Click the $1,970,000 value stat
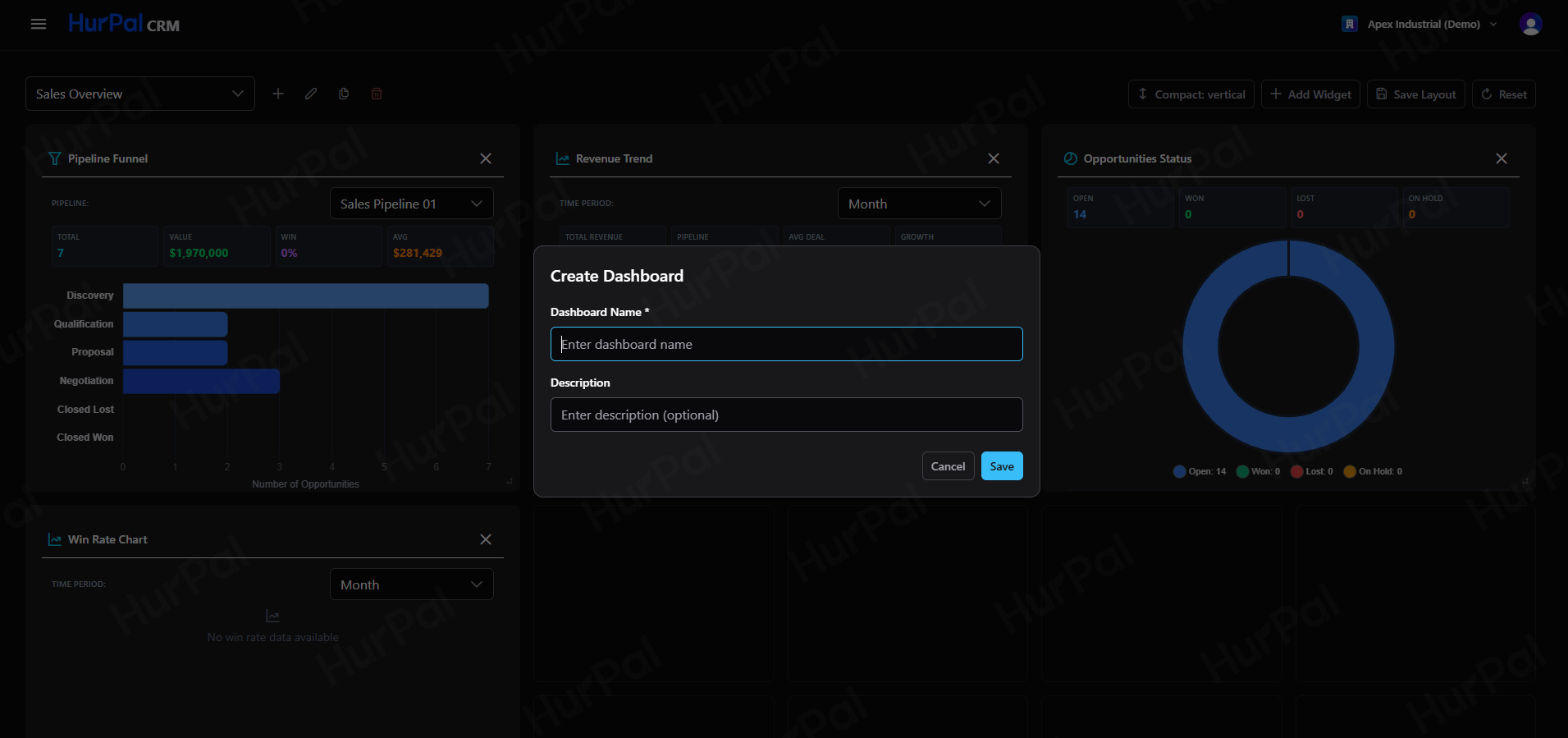 199,253
